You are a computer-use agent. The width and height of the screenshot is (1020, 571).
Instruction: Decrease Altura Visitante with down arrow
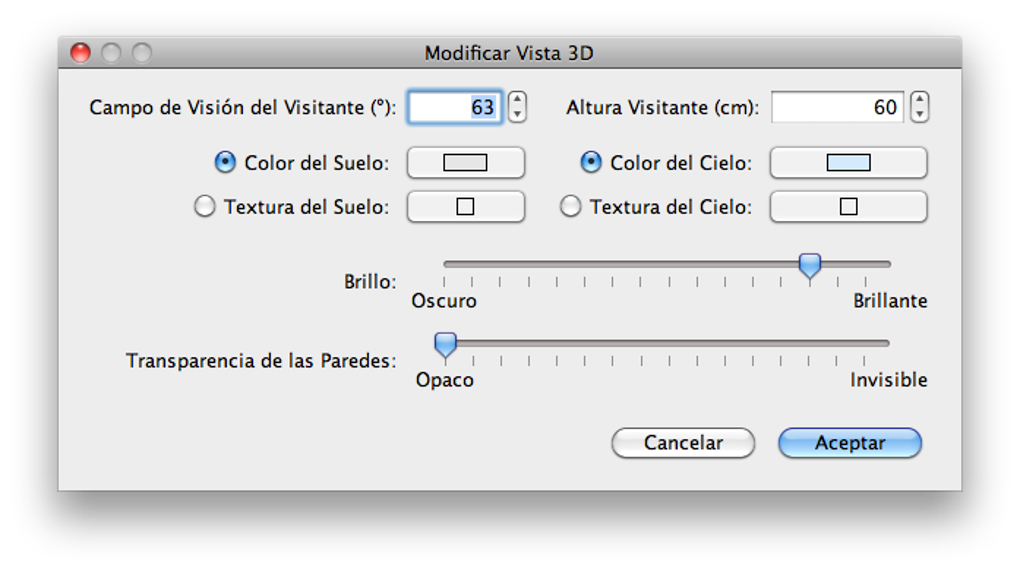(920, 114)
